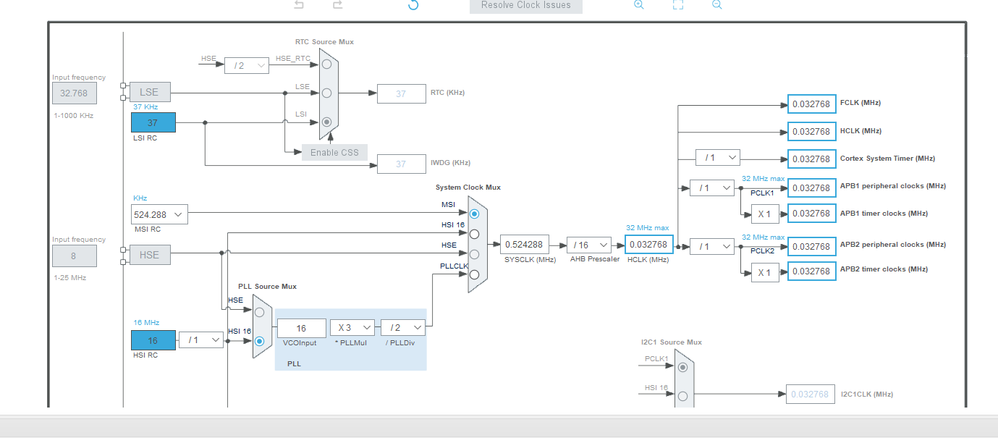Viewport: 998px width, 438px height.
Task: Select HSI 16 in I2C1 Source Mux
Action: (683, 396)
